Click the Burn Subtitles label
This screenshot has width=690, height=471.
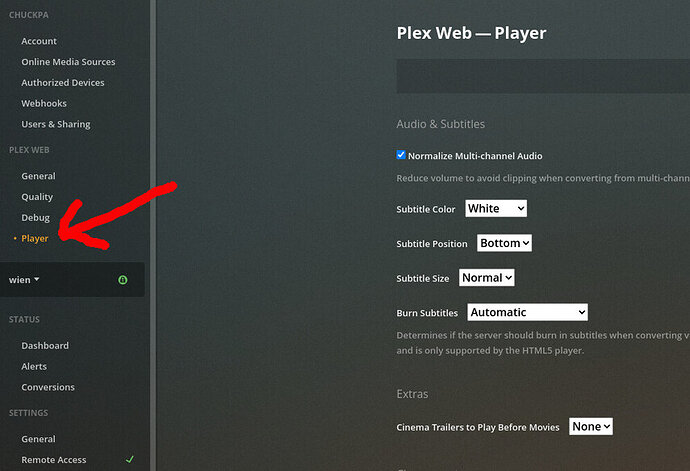[427, 313]
